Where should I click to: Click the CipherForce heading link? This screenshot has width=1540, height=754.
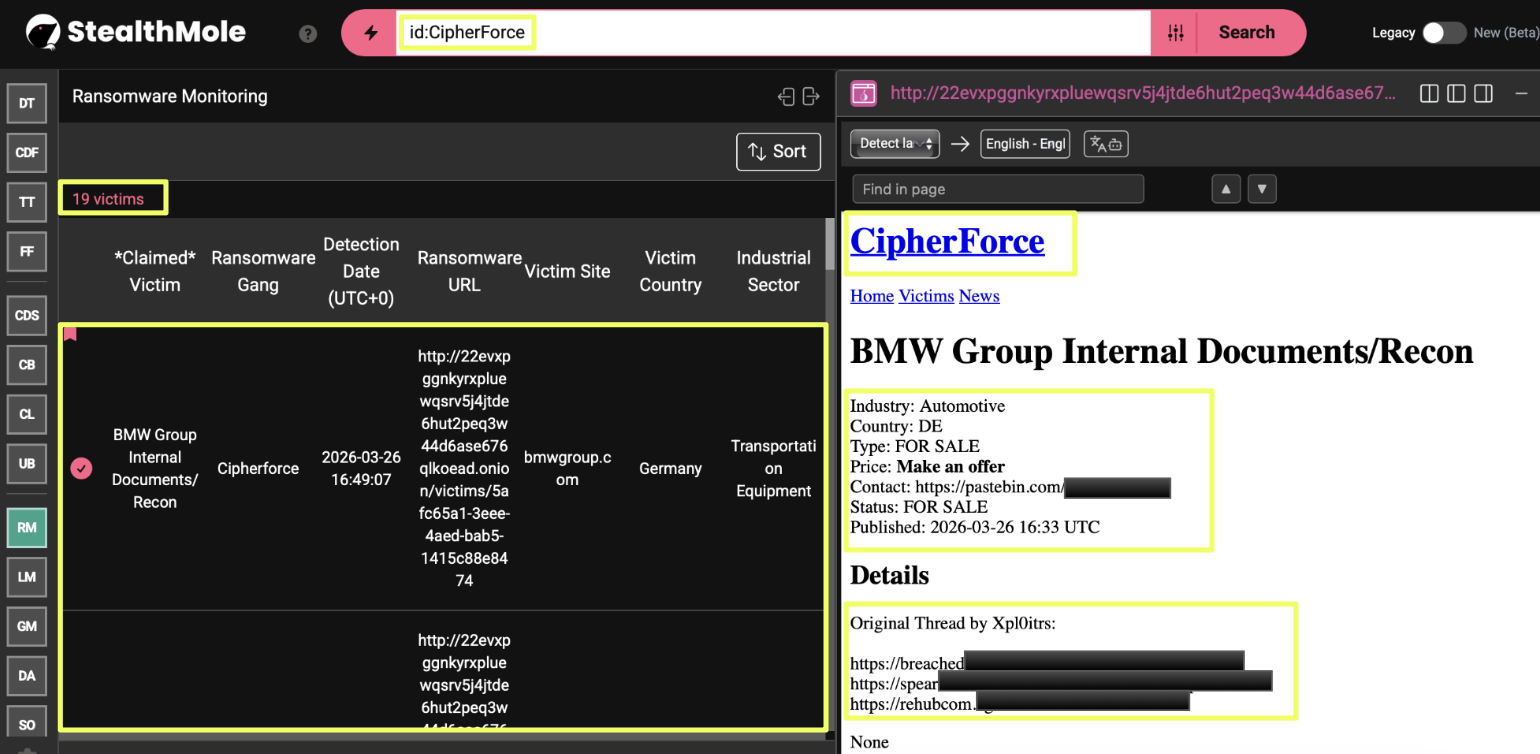click(947, 241)
